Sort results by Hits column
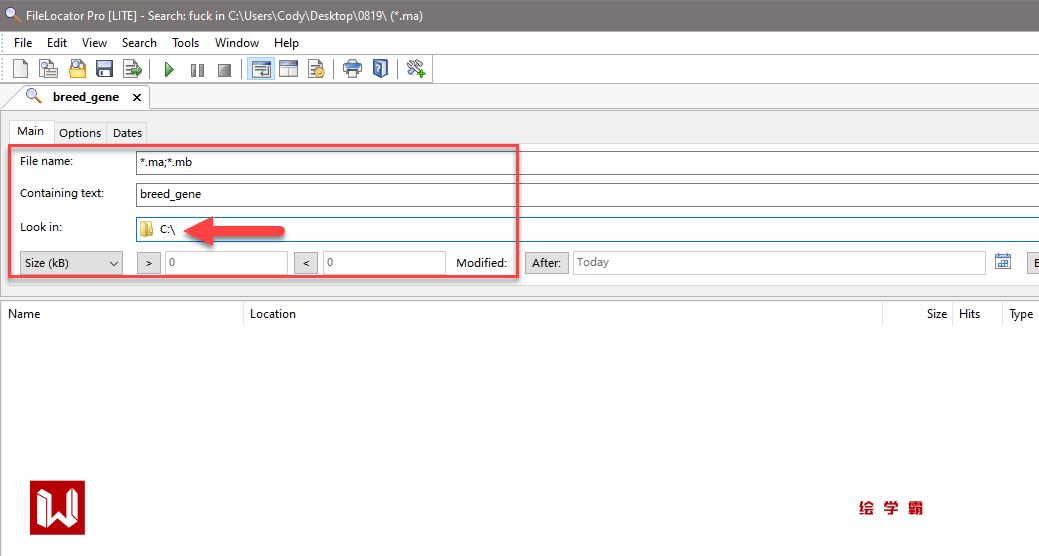The height and width of the screenshot is (556, 1039). pyautogui.click(x=969, y=314)
